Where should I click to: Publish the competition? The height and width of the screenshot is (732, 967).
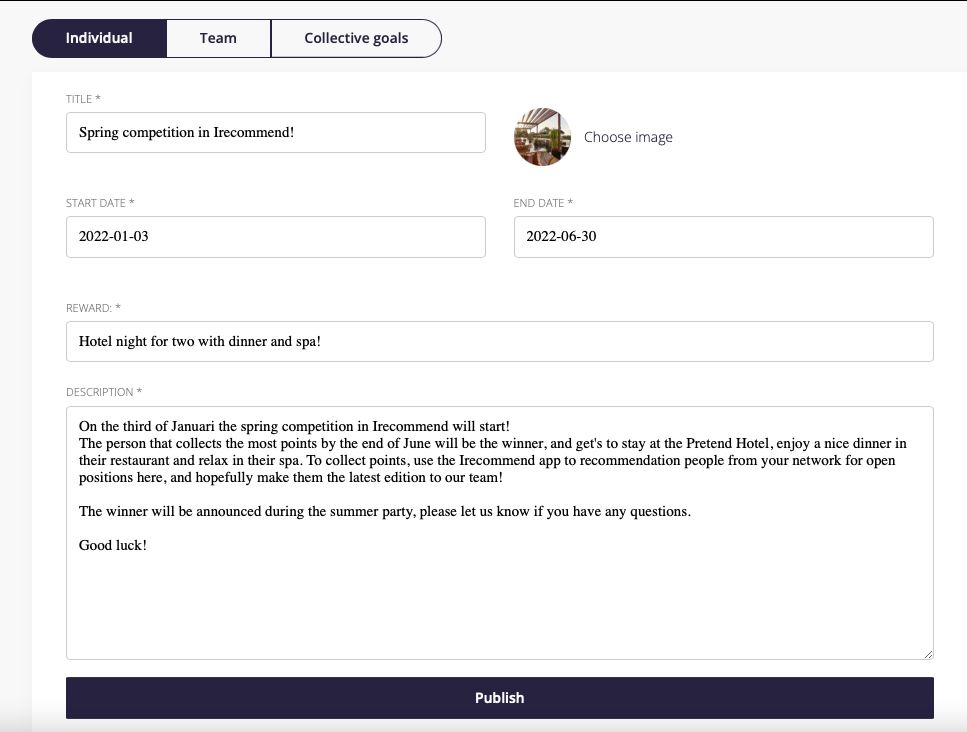pos(500,698)
